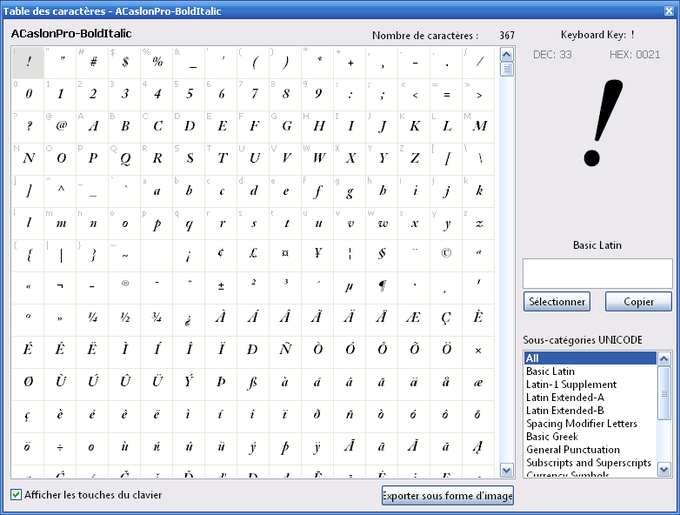Viewport: 680px width, 515px height.
Task: Select the lowercase thorn þ character
Action: [286, 447]
